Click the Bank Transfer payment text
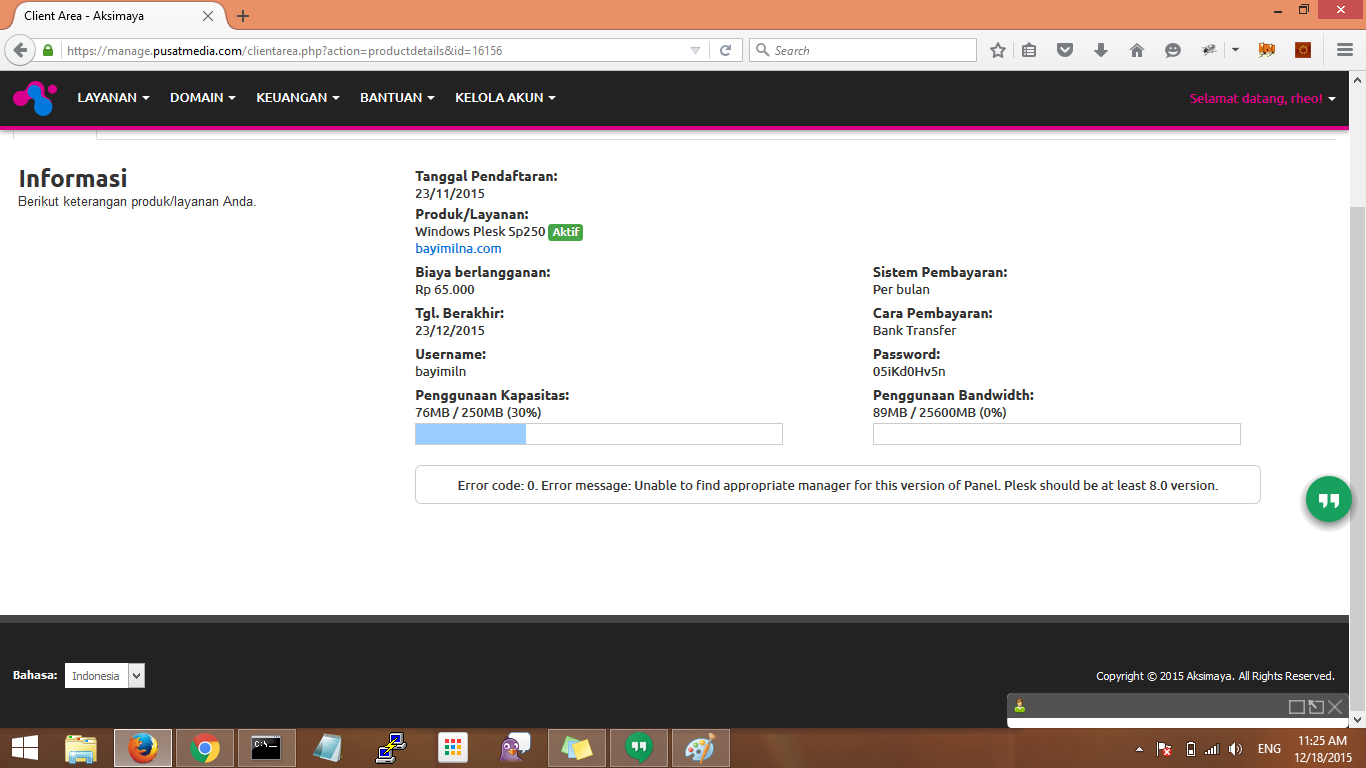 (915, 331)
